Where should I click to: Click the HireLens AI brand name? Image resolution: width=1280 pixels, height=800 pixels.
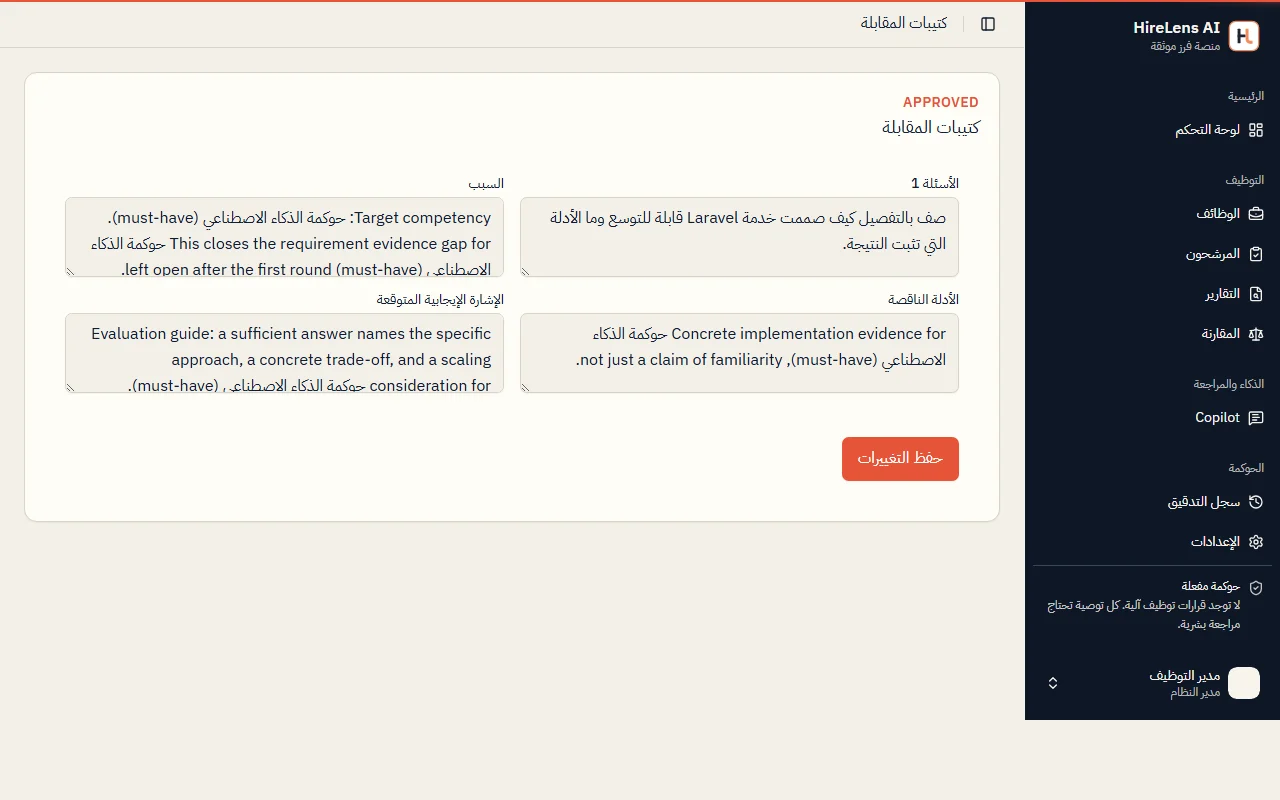click(1176, 28)
